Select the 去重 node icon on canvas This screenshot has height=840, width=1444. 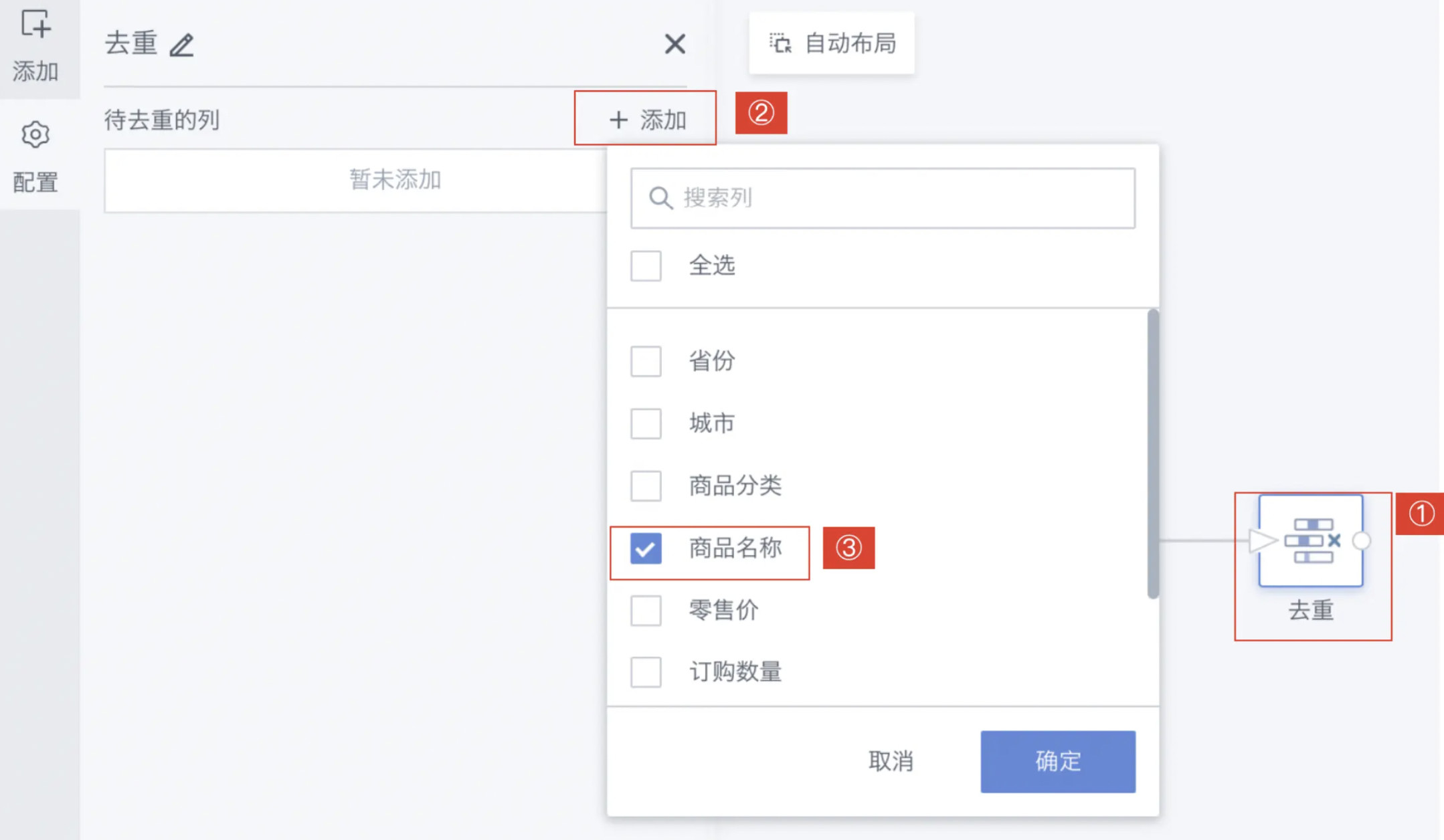pos(1310,540)
